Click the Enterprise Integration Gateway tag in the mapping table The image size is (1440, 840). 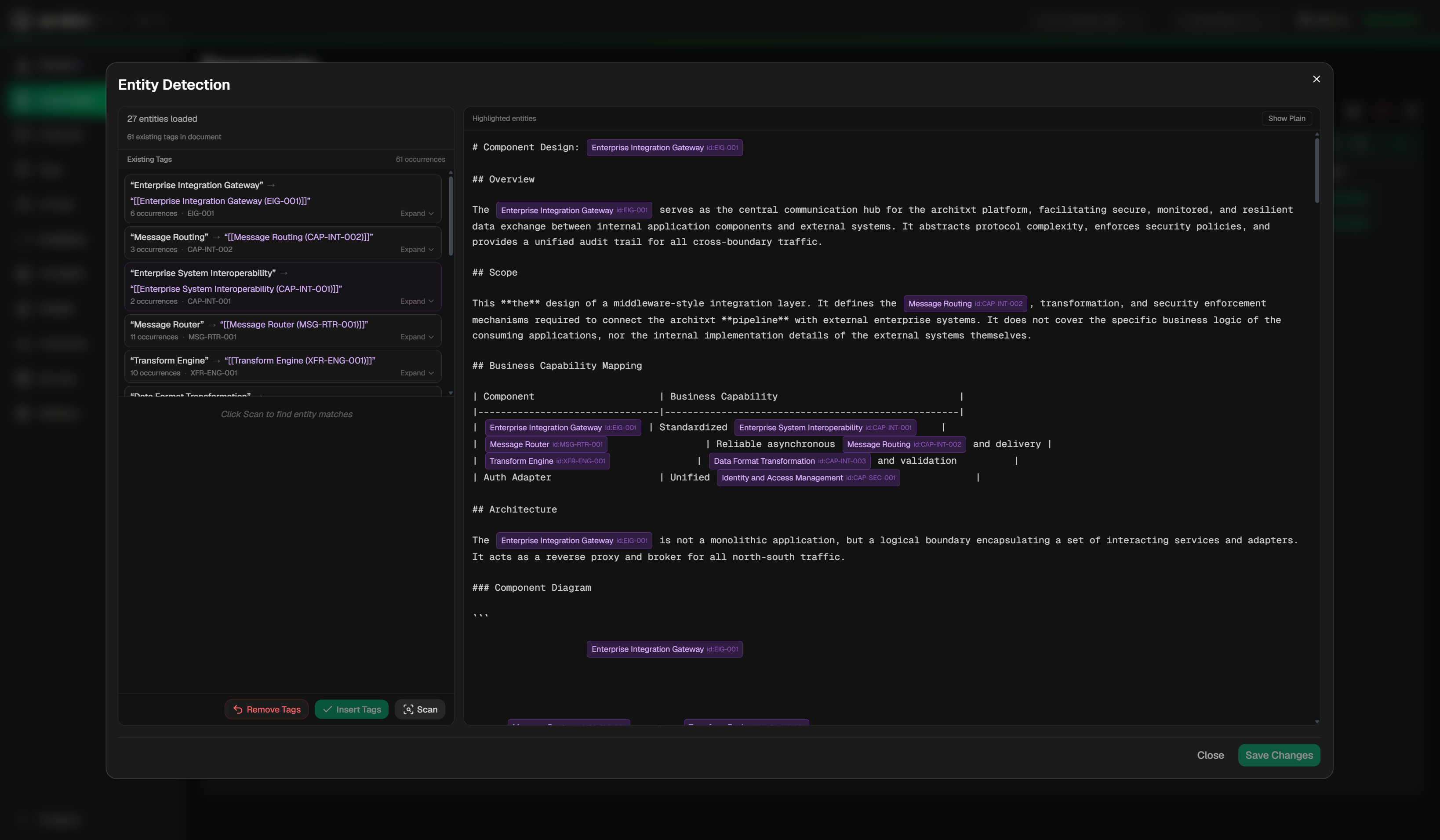click(562, 427)
